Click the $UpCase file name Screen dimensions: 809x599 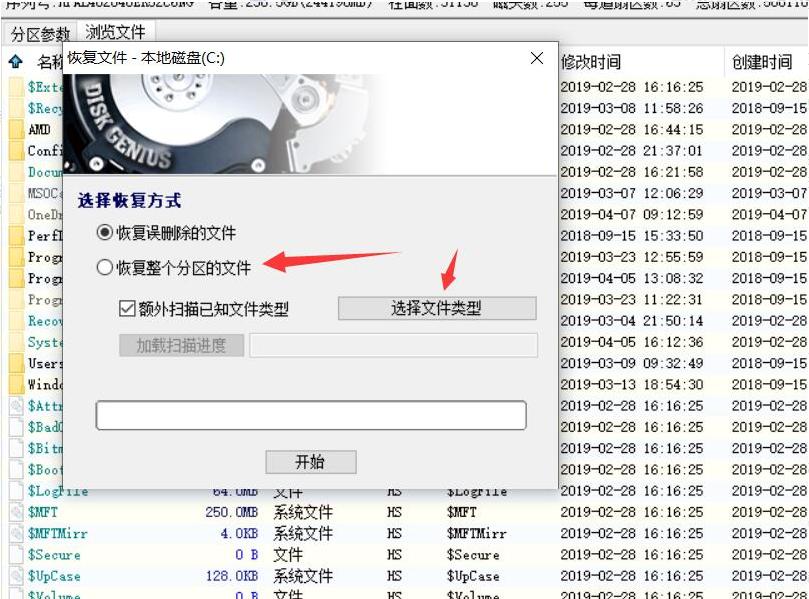pyautogui.click(x=54, y=576)
